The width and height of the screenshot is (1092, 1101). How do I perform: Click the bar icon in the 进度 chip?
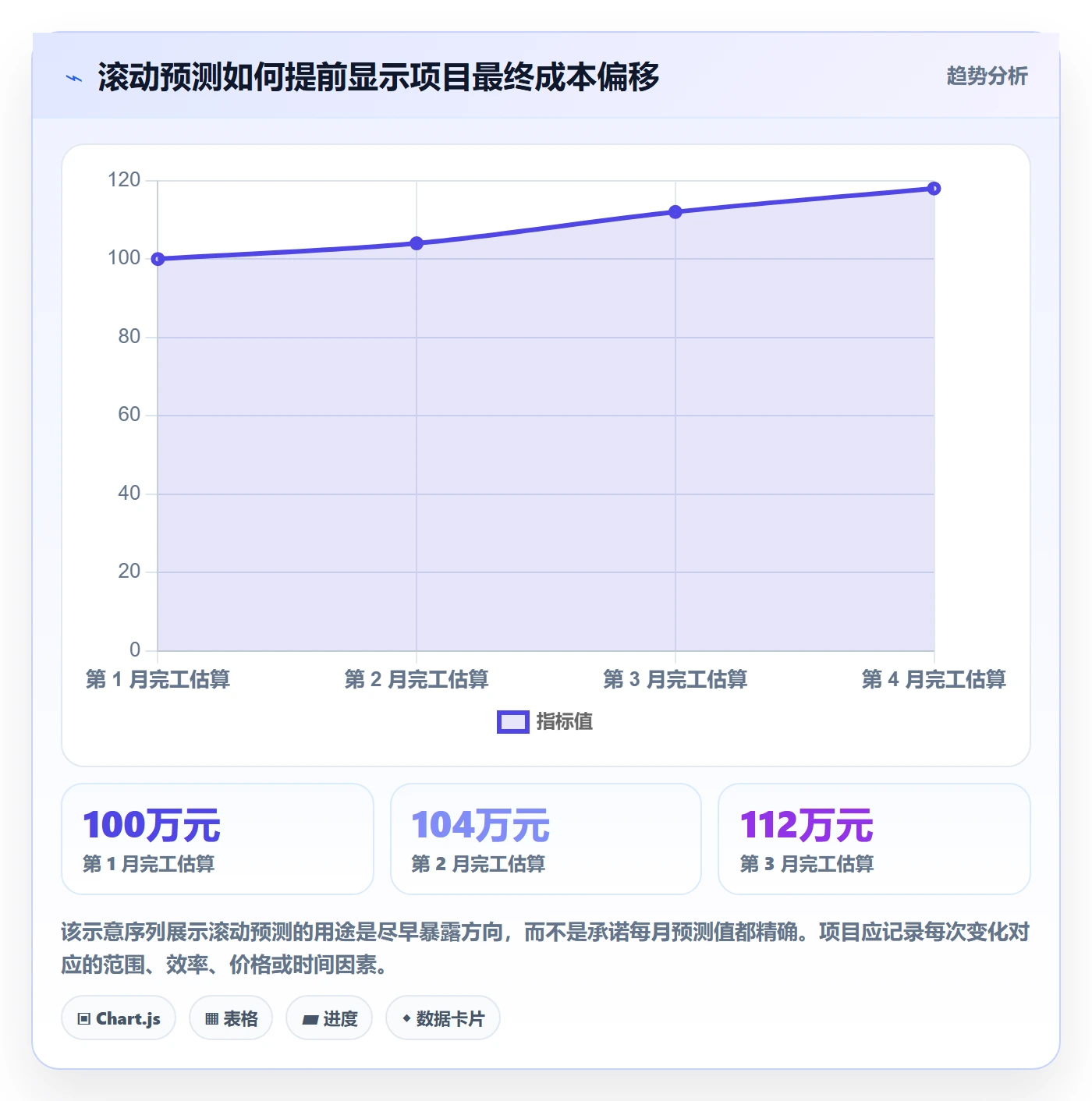[310, 1019]
